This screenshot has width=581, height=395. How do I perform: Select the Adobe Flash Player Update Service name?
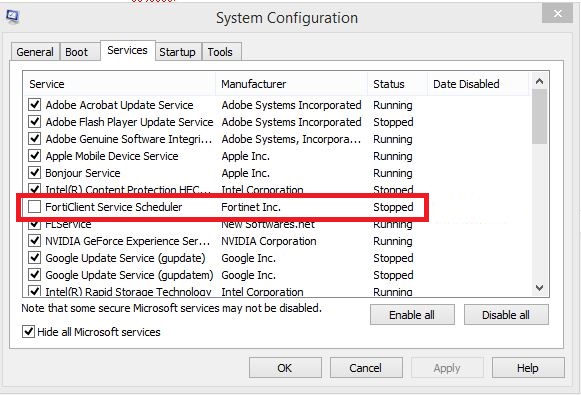(x=129, y=122)
